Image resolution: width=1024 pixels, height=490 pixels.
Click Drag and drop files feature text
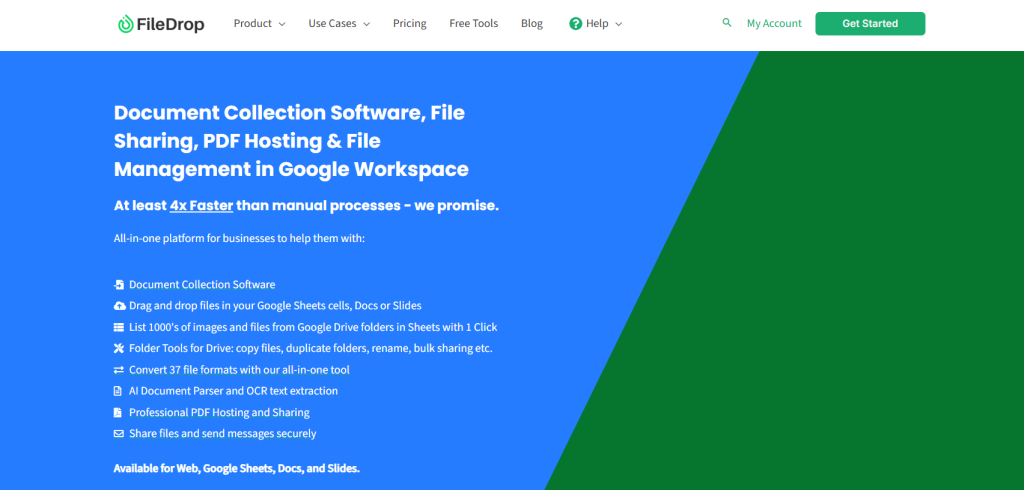(276, 306)
